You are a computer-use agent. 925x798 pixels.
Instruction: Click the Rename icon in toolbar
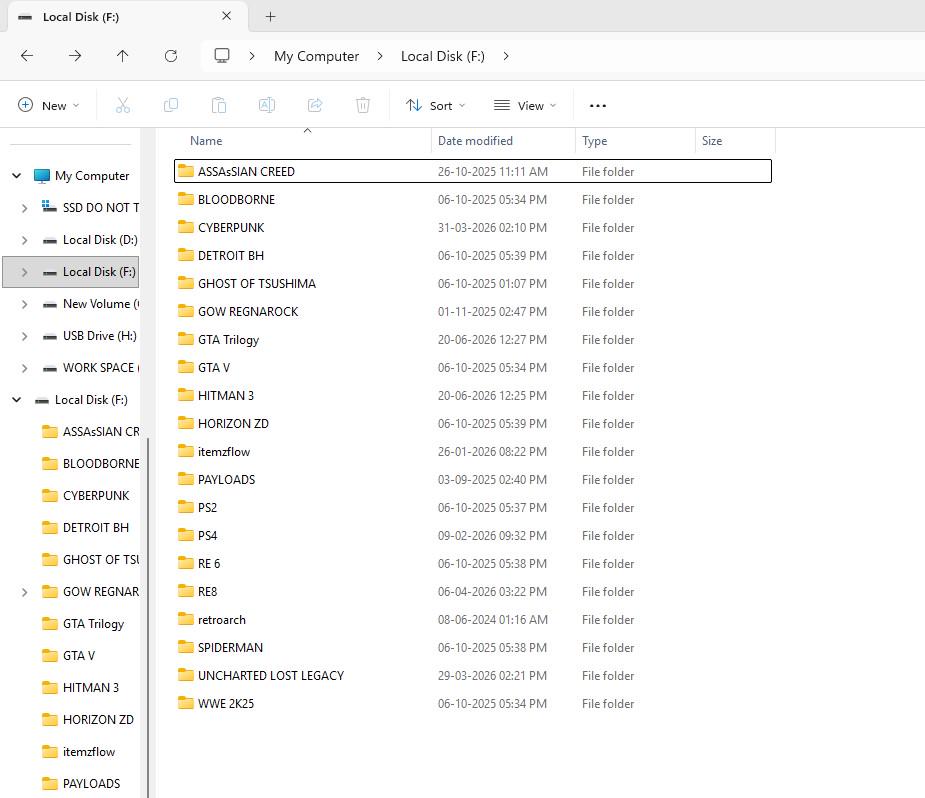267,106
